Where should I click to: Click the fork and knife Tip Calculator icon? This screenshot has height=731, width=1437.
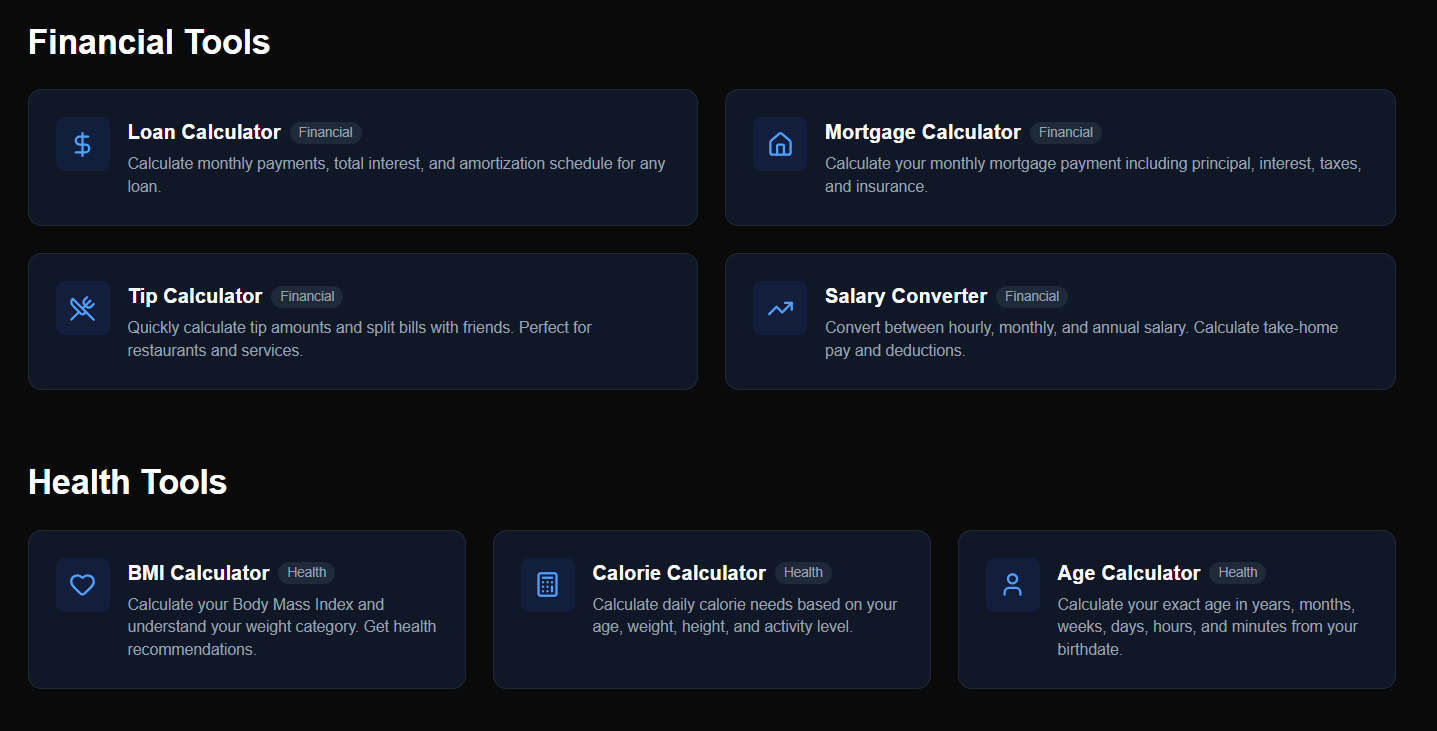82,307
